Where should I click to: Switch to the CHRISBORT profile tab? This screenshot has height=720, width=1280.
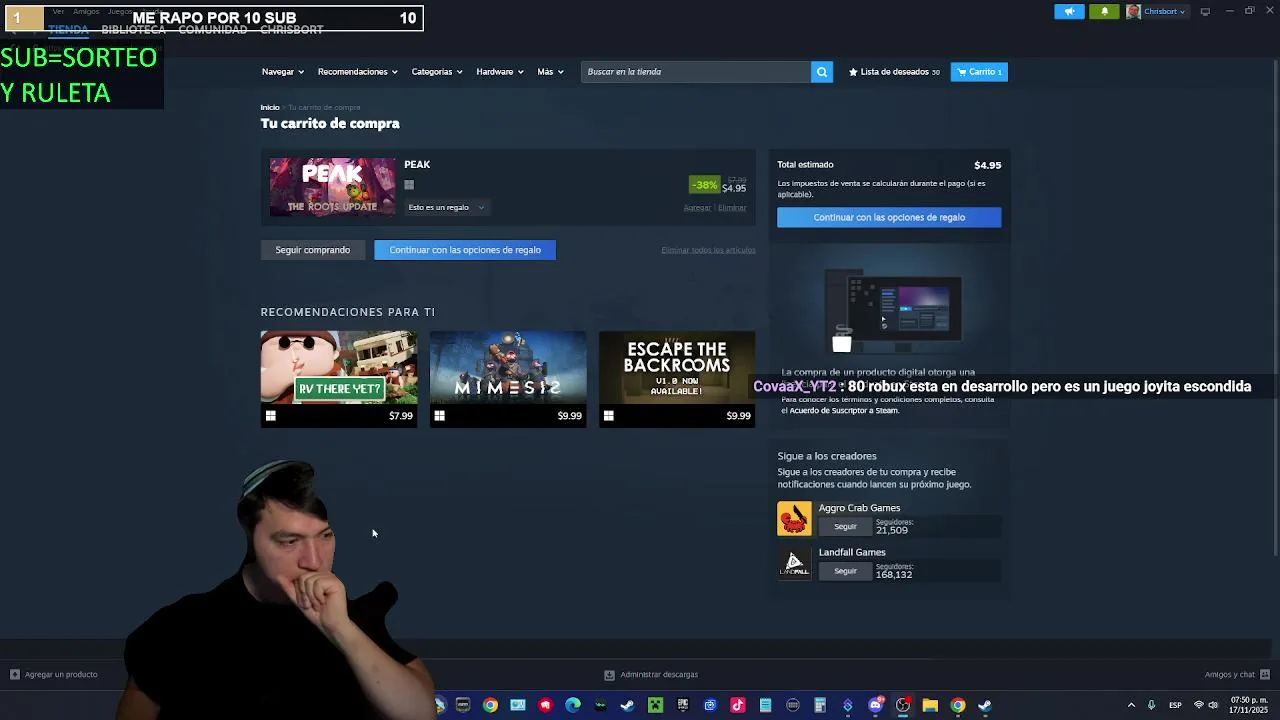click(x=291, y=30)
